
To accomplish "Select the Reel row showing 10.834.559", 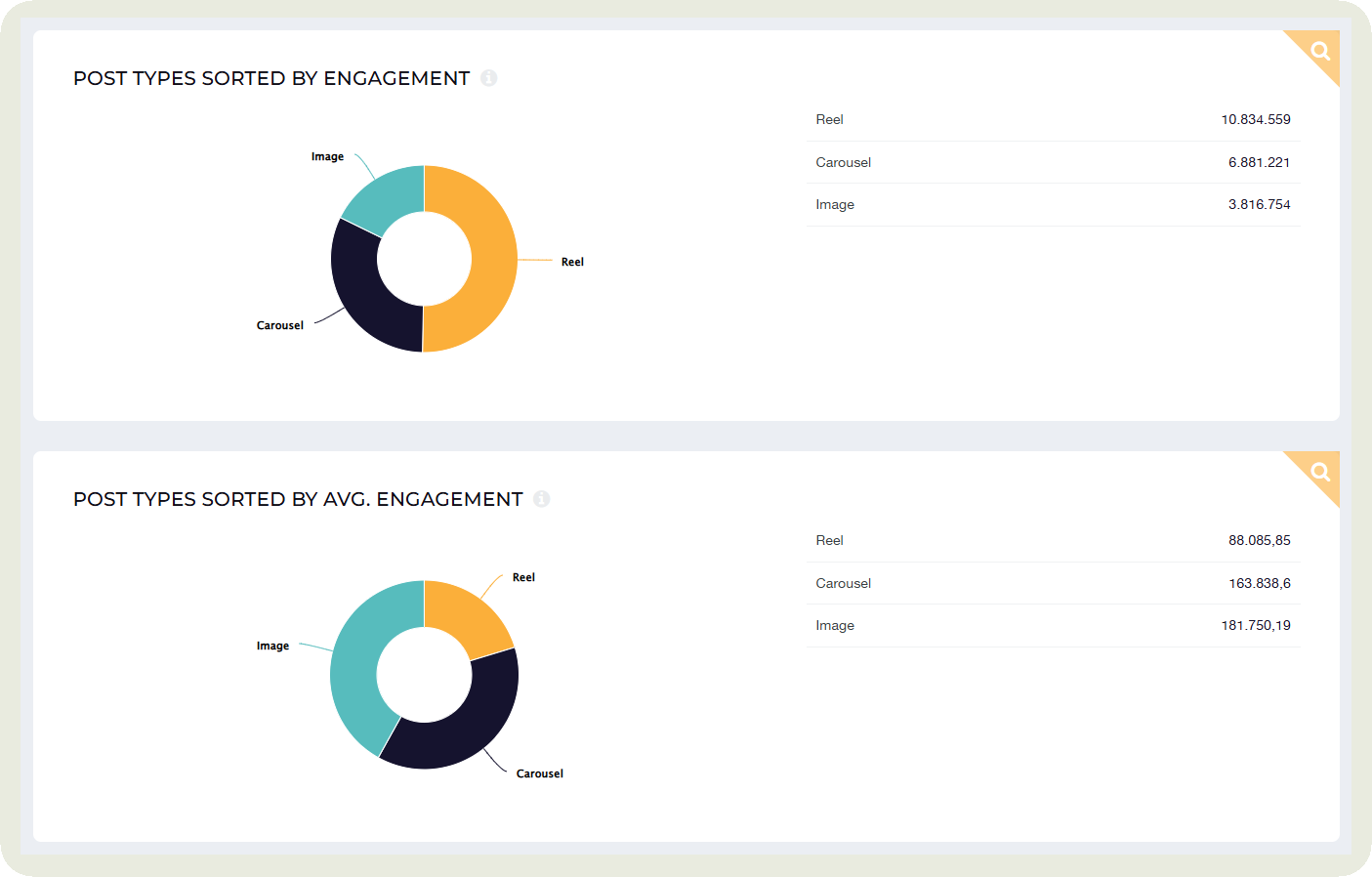I will 1053,119.
